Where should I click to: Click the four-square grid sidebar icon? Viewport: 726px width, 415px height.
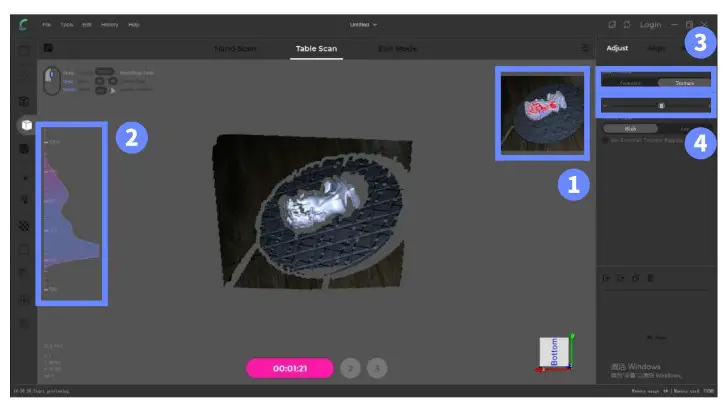coord(24,300)
